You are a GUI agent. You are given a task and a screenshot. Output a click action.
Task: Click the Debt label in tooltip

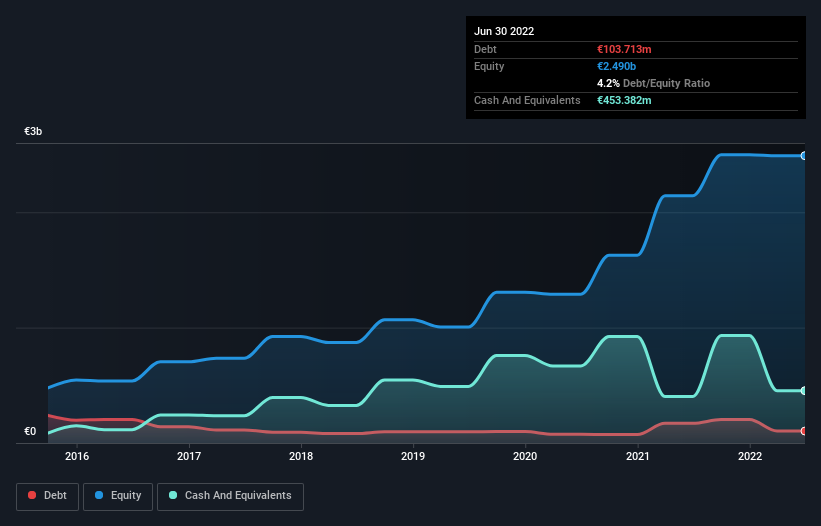(485, 49)
